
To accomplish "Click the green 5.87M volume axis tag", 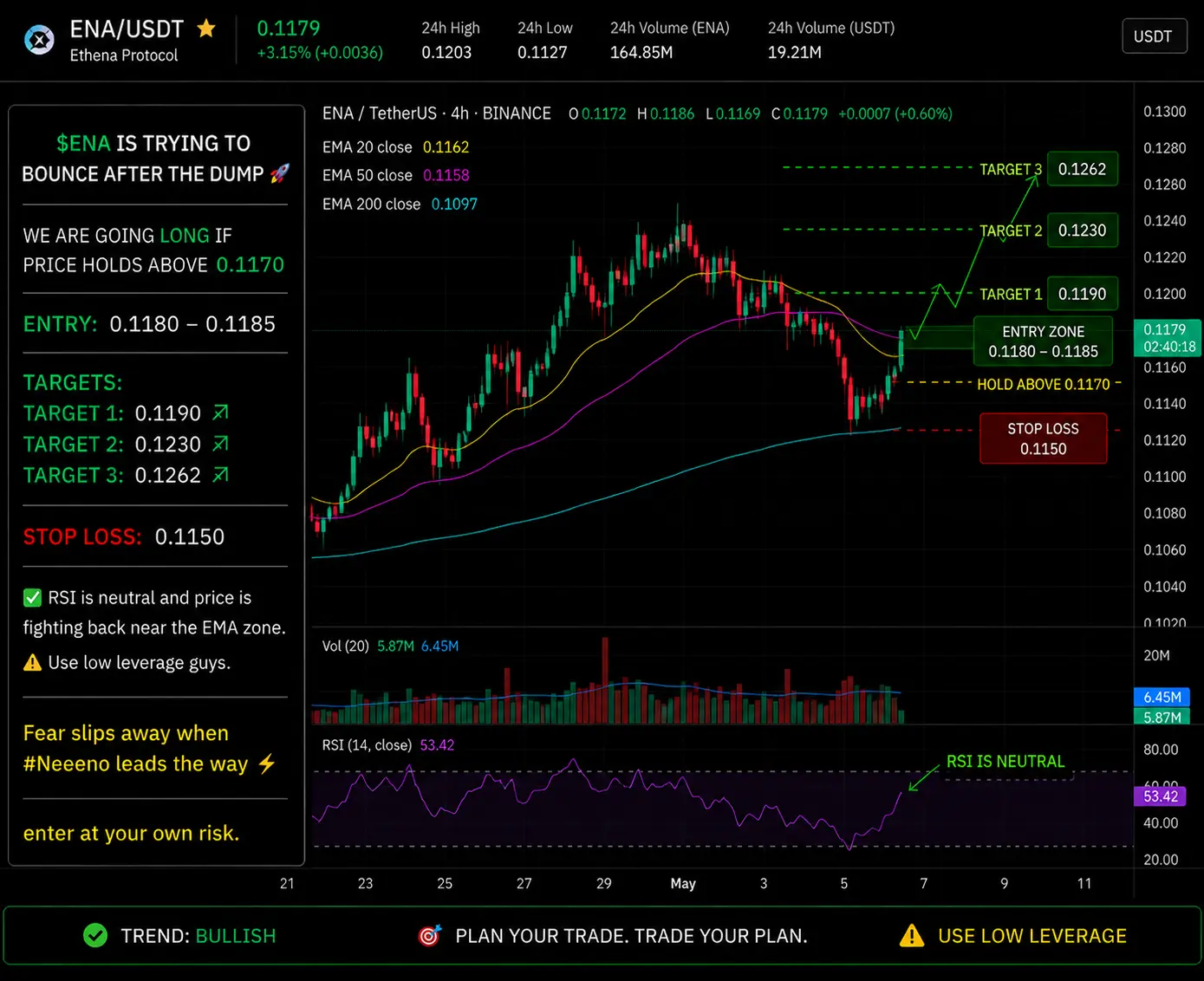I will point(1162,717).
